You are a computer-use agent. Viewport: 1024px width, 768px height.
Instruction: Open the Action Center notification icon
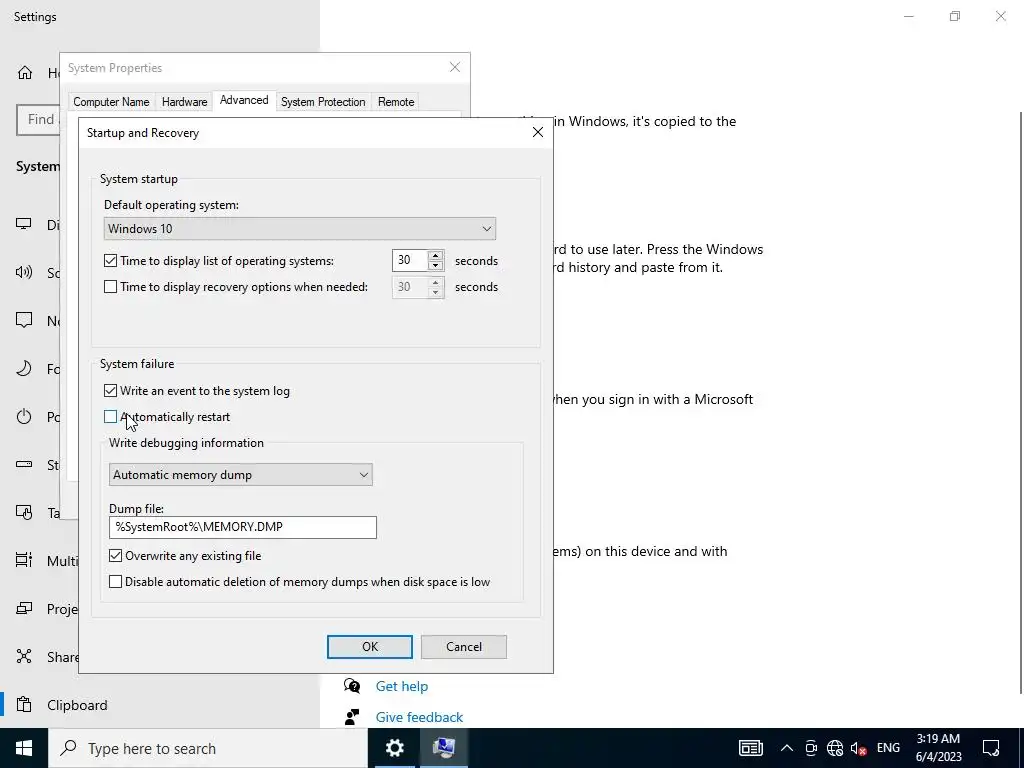point(991,748)
